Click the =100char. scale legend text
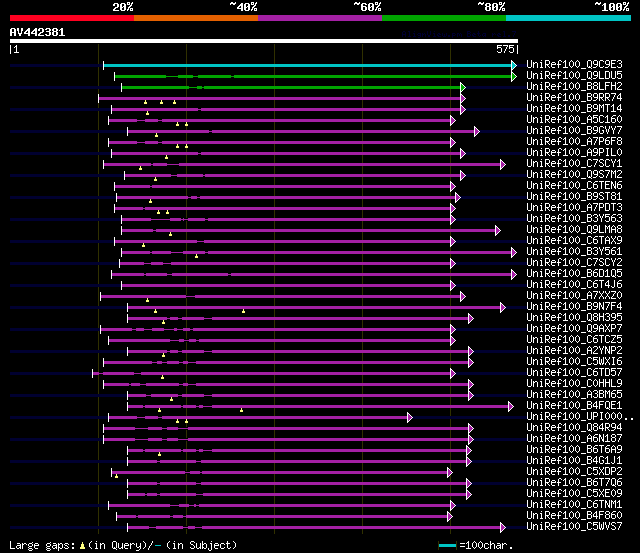 pos(486,546)
